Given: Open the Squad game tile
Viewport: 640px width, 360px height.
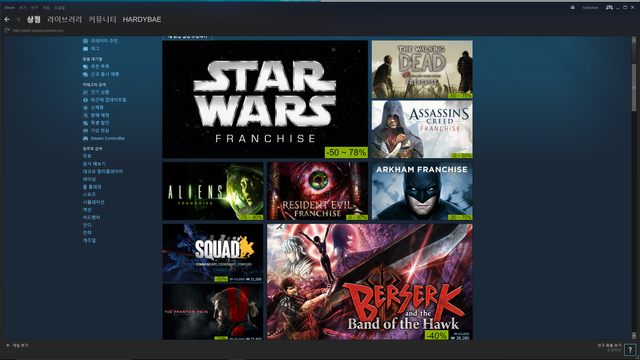Looking at the screenshot, I should (213, 253).
